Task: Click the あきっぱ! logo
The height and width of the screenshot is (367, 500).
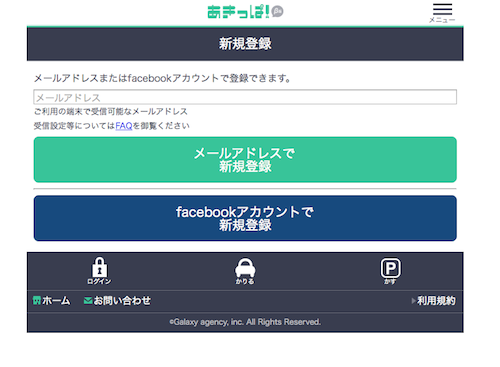Action: pyautogui.click(x=245, y=12)
